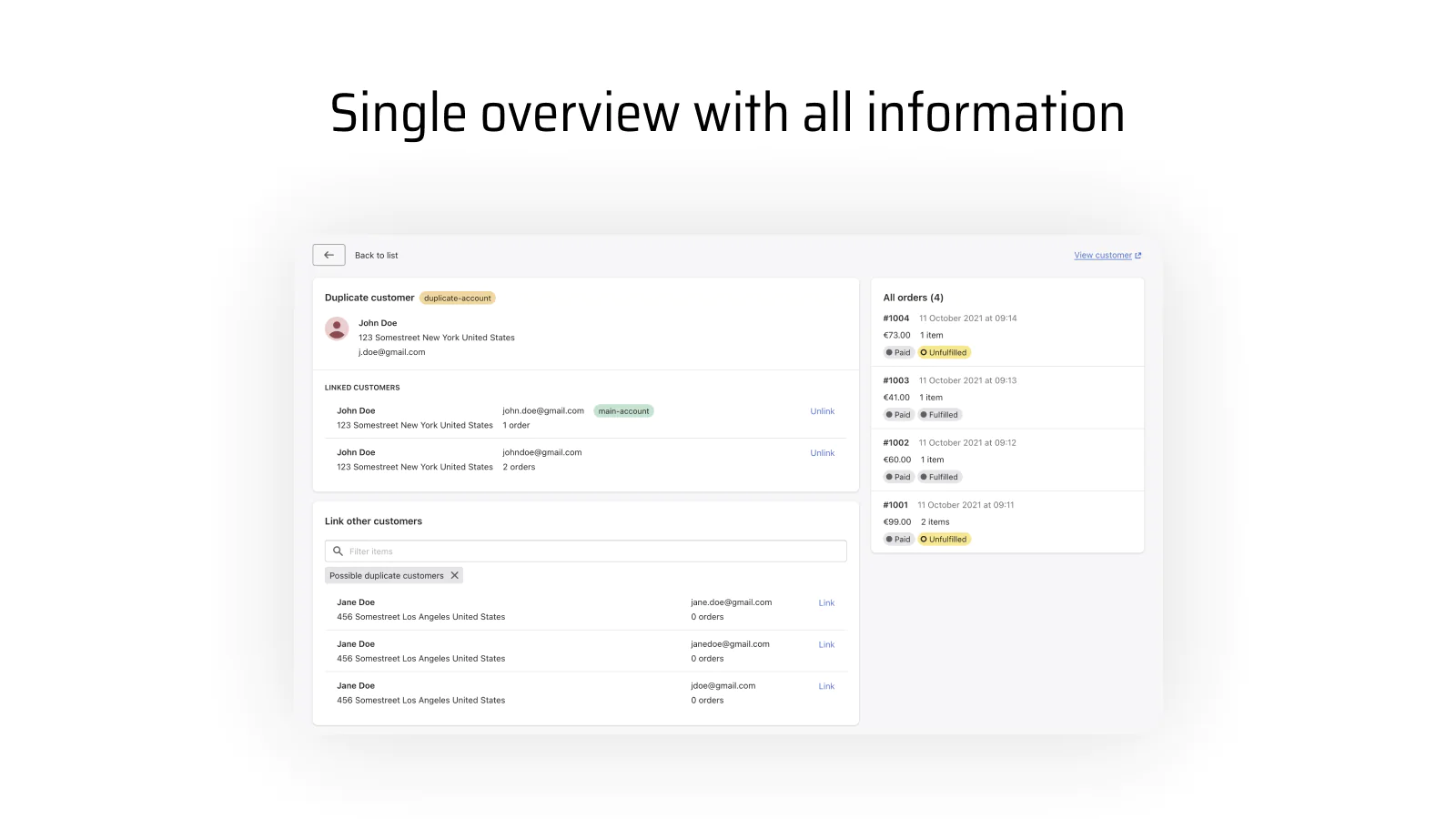Unlink the main-account John Doe customer
Viewport: 1456px width, 819px height.
822,410
